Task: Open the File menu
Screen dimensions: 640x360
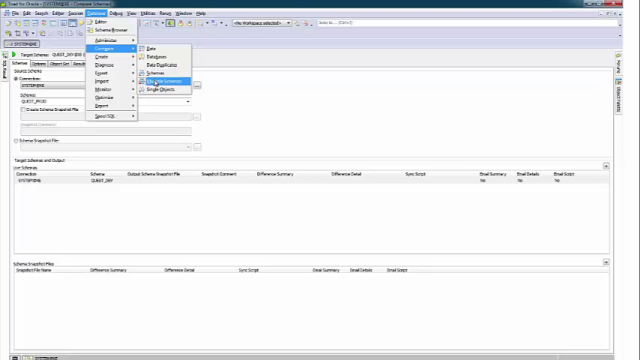Action: [15, 13]
